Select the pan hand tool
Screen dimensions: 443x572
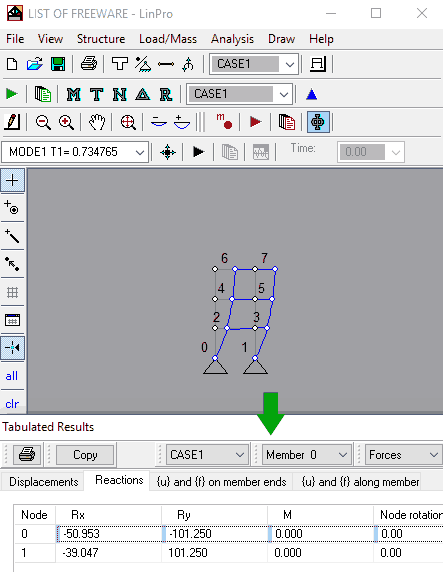(x=97, y=122)
